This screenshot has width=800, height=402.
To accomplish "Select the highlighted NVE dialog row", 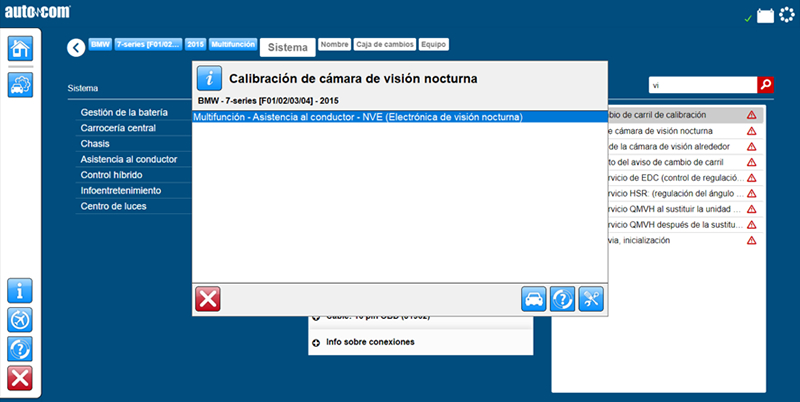I will (x=399, y=117).
